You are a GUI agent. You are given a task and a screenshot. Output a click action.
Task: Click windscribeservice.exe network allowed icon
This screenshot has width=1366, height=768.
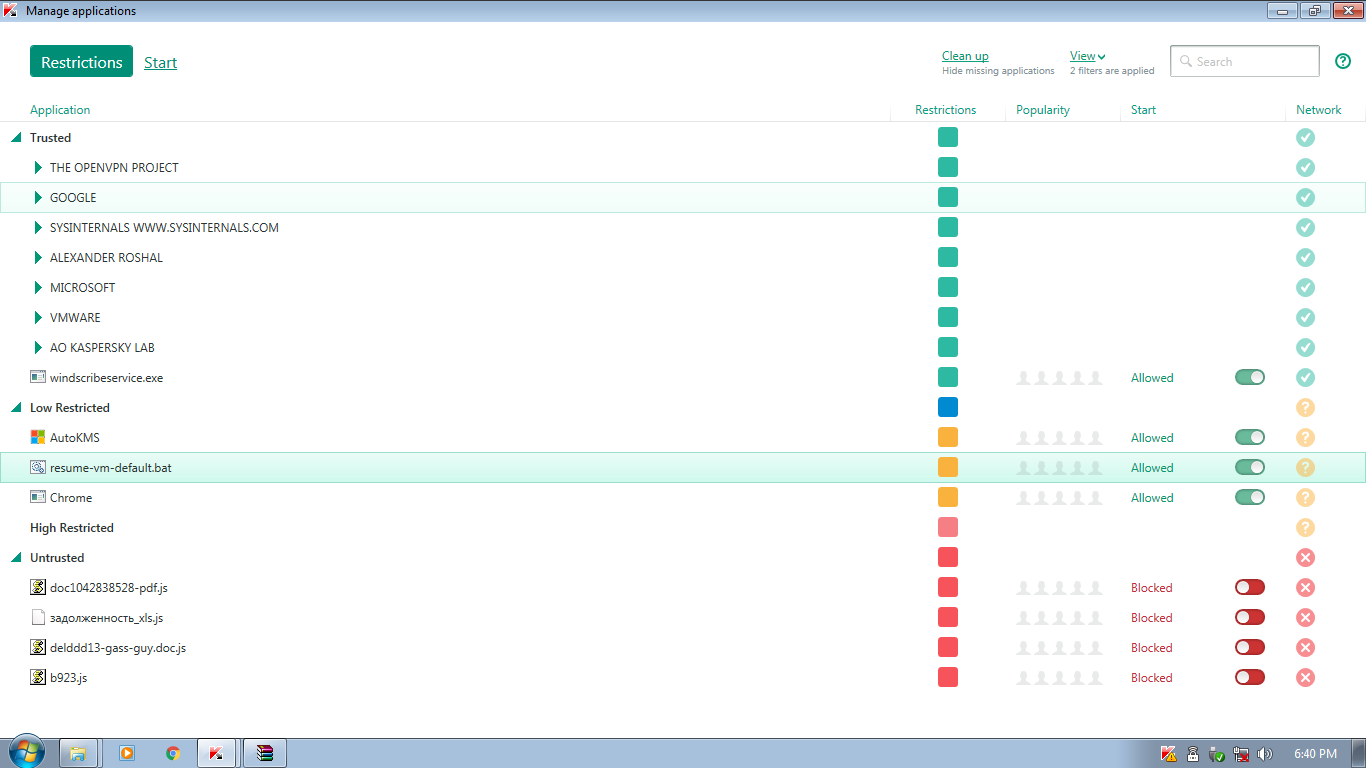tap(1305, 378)
